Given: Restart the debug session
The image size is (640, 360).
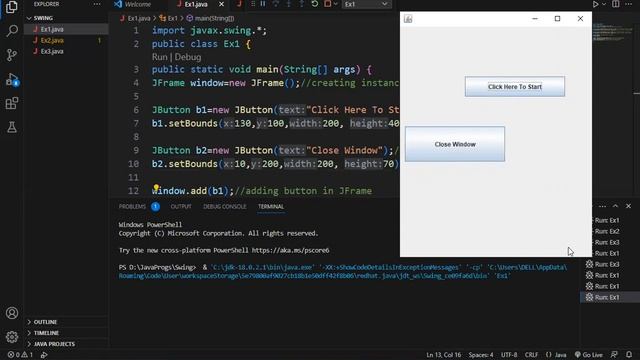Looking at the screenshot, I should coord(315,4).
